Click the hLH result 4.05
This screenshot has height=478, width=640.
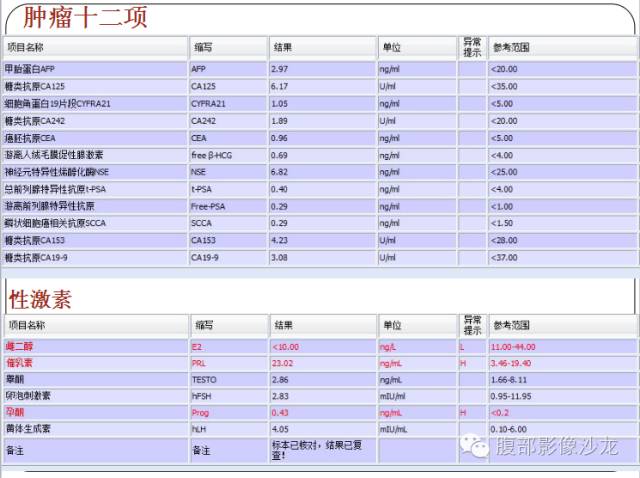tap(280, 429)
